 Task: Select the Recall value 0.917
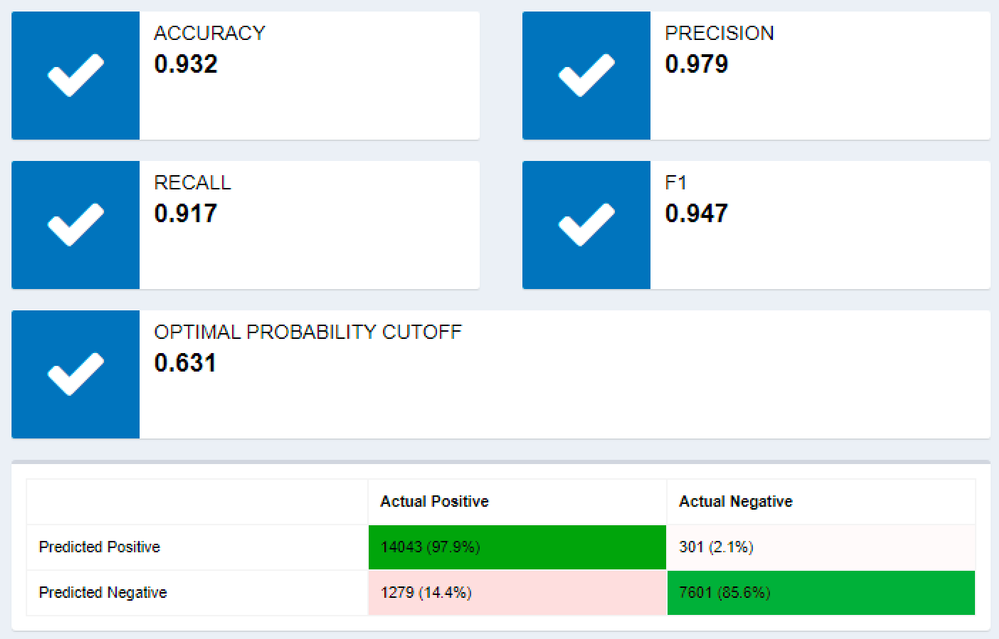(185, 213)
